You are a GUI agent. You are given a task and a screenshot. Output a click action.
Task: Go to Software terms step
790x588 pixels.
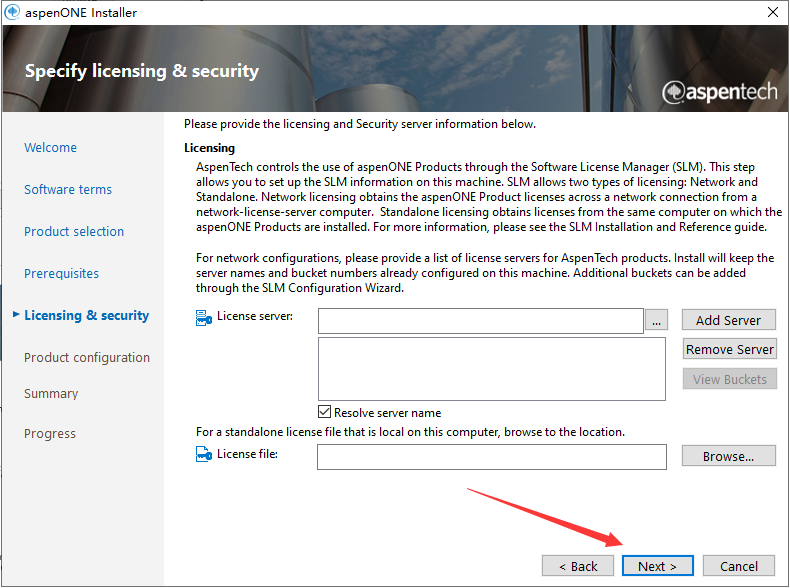[x=68, y=190]
